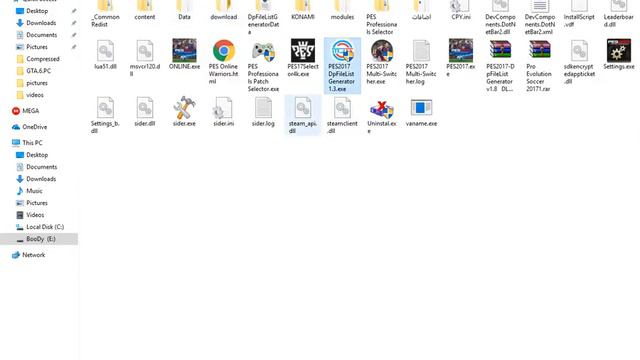Select the ONLINE.exe file icon
The height and width of the screenshot is (360, 640).
point(184,51)
